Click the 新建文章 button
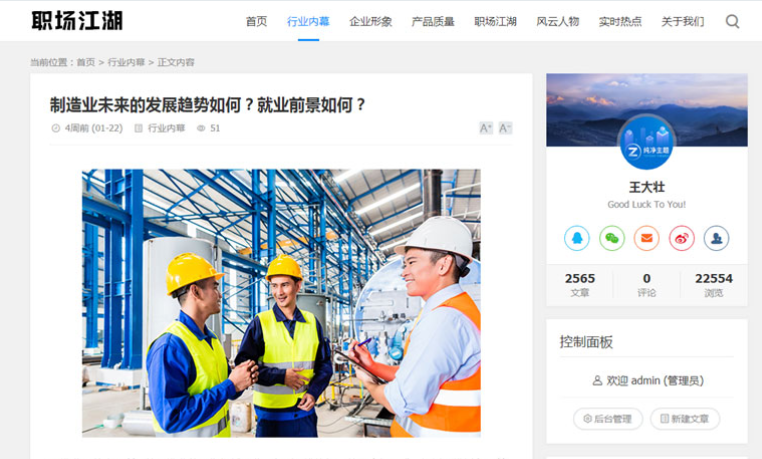 point(685,419)
